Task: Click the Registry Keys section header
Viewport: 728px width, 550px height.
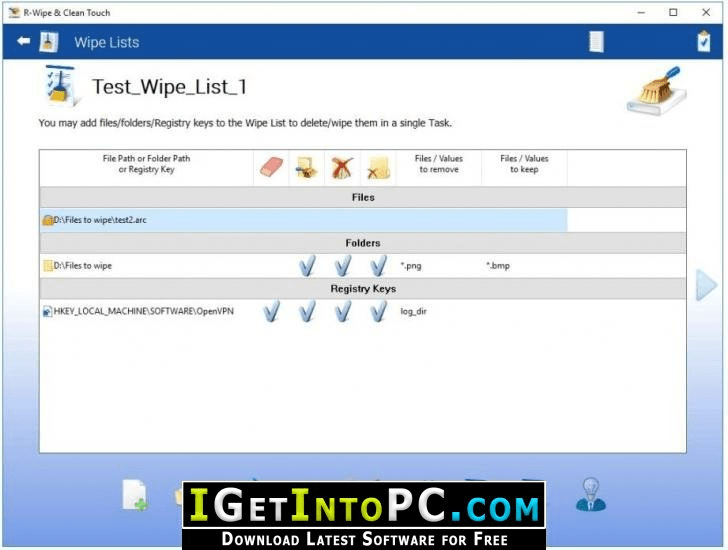Action: 363,289
